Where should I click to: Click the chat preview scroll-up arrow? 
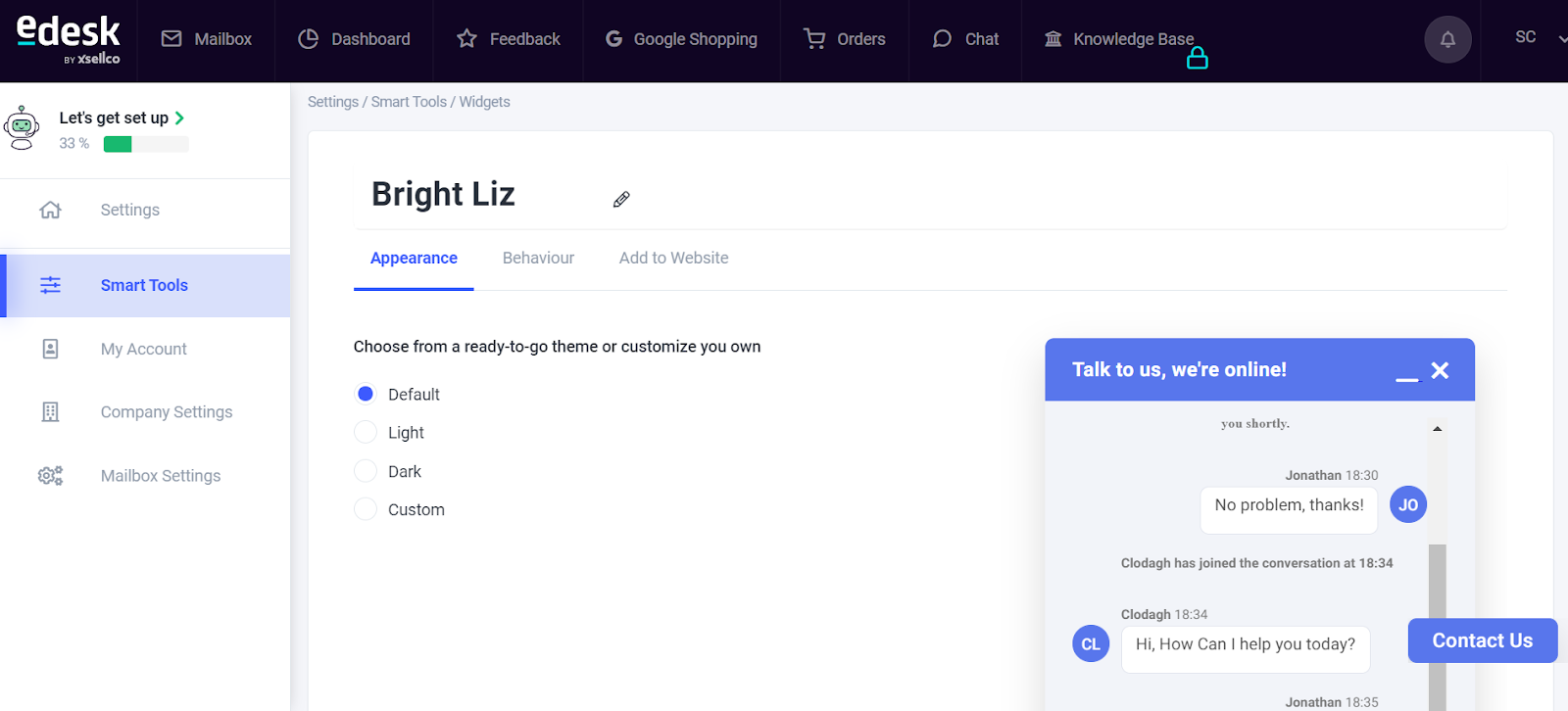(1437, 428)
